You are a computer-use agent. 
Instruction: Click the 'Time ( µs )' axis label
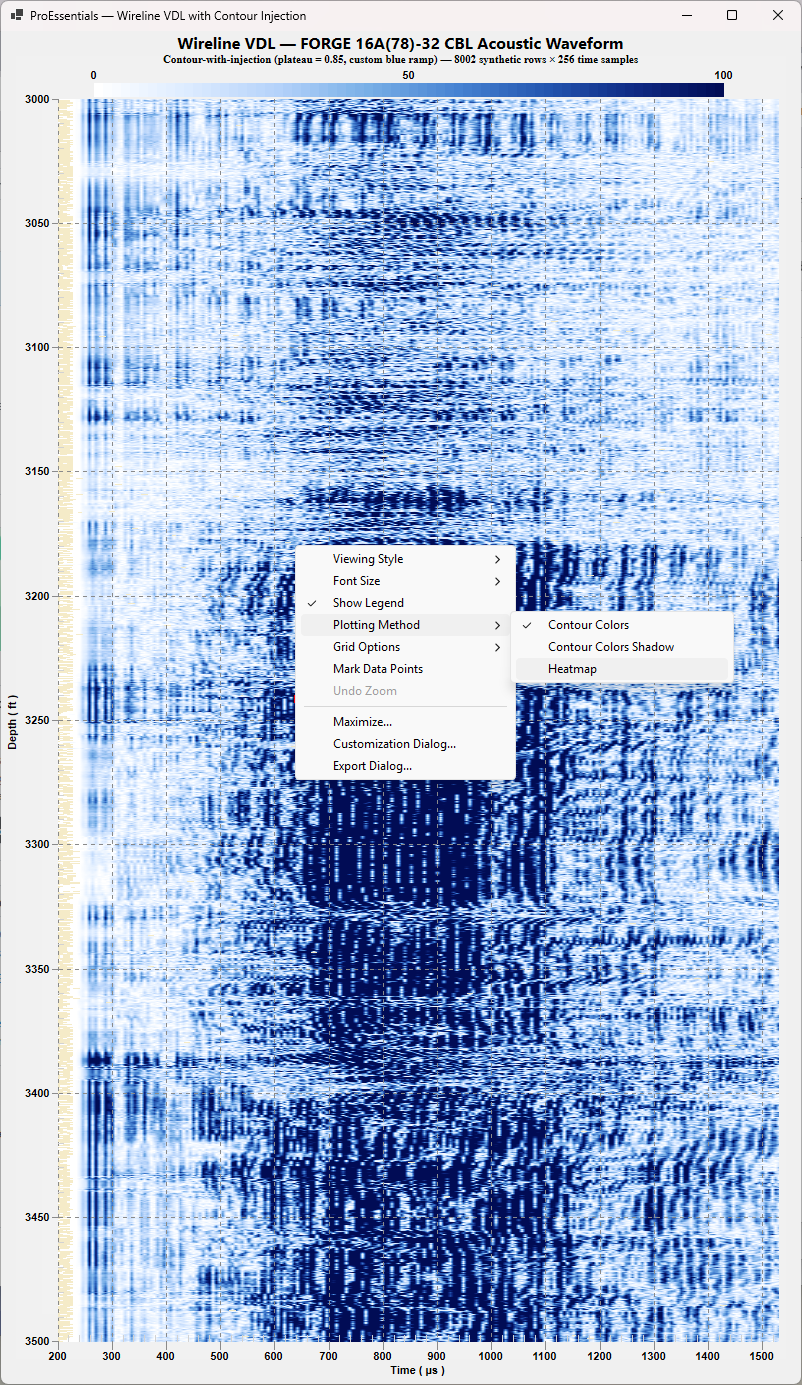[x=417, y=1370]
